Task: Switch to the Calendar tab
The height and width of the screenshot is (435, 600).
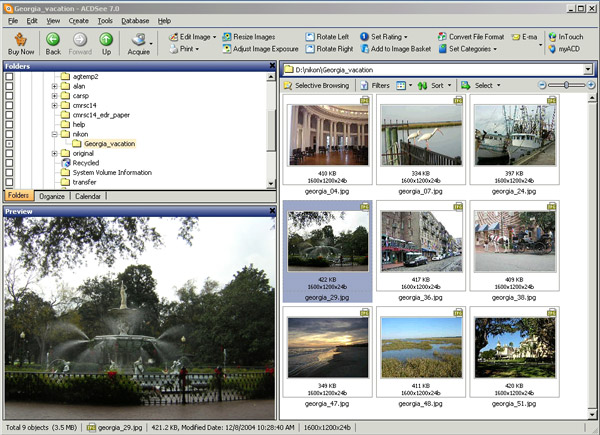Action: click(x=88, y=196)
